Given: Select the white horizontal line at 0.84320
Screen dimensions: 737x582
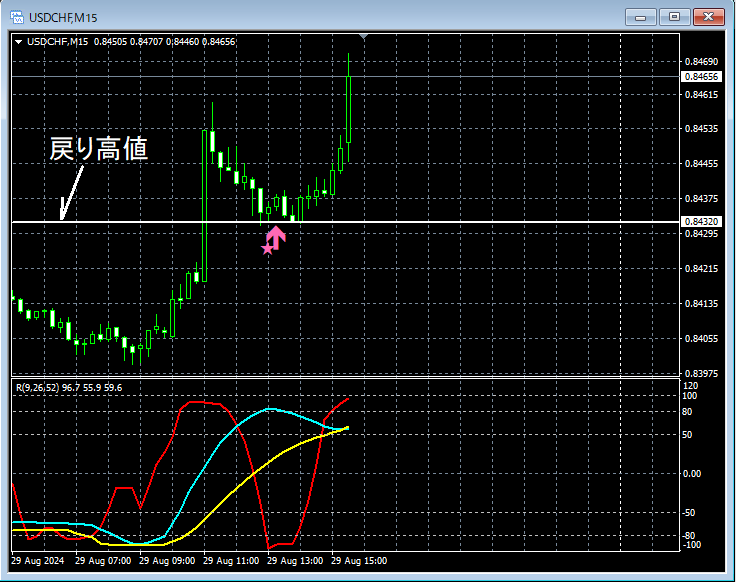Looking at the screenshot, I should pos(345,222).
